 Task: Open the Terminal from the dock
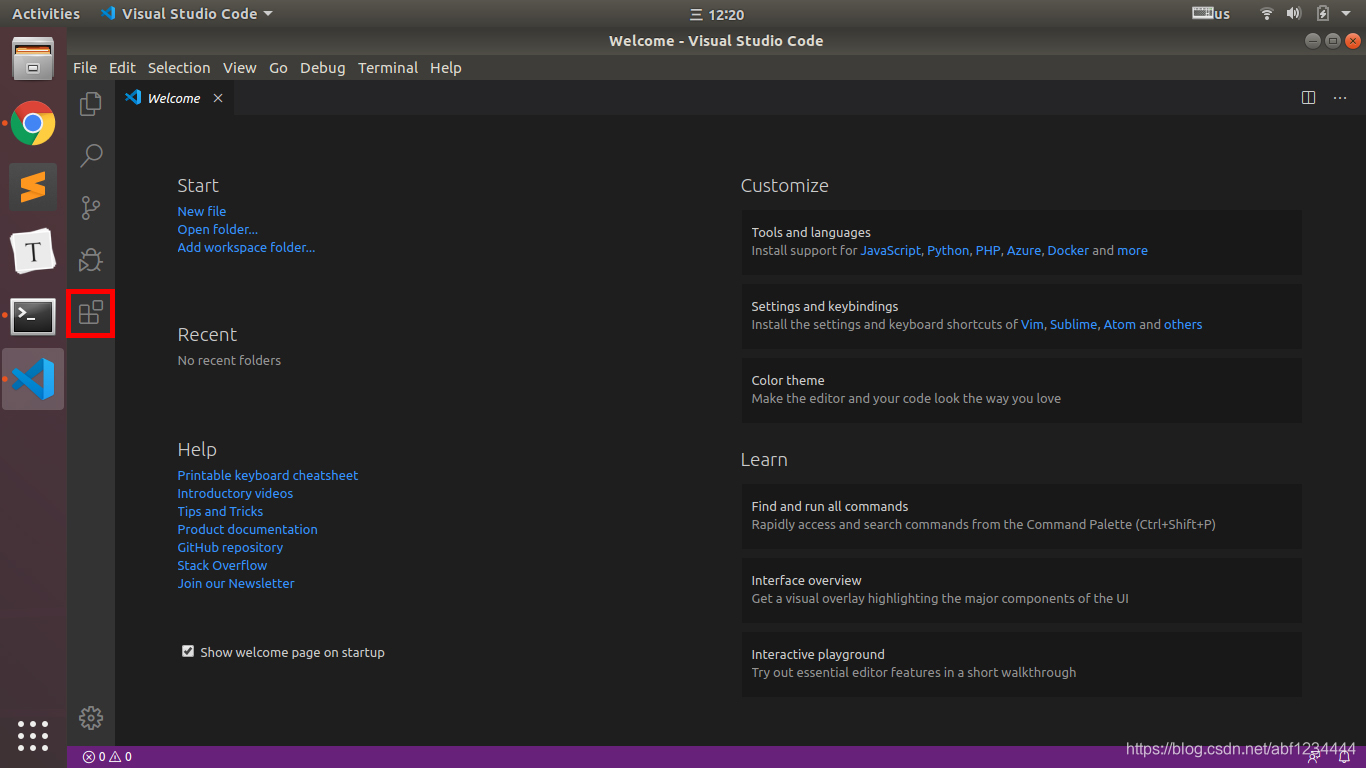(x=33, y=316)
